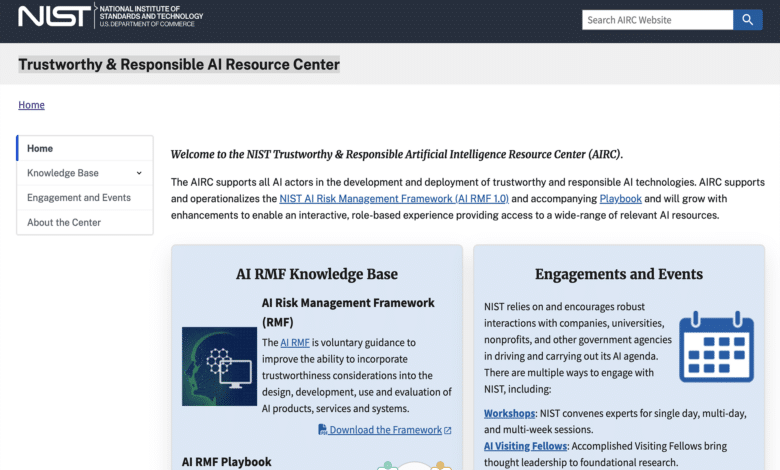Click the italic Welcome to the NIST AIRC sentence
780x470 pixels.
396,154
